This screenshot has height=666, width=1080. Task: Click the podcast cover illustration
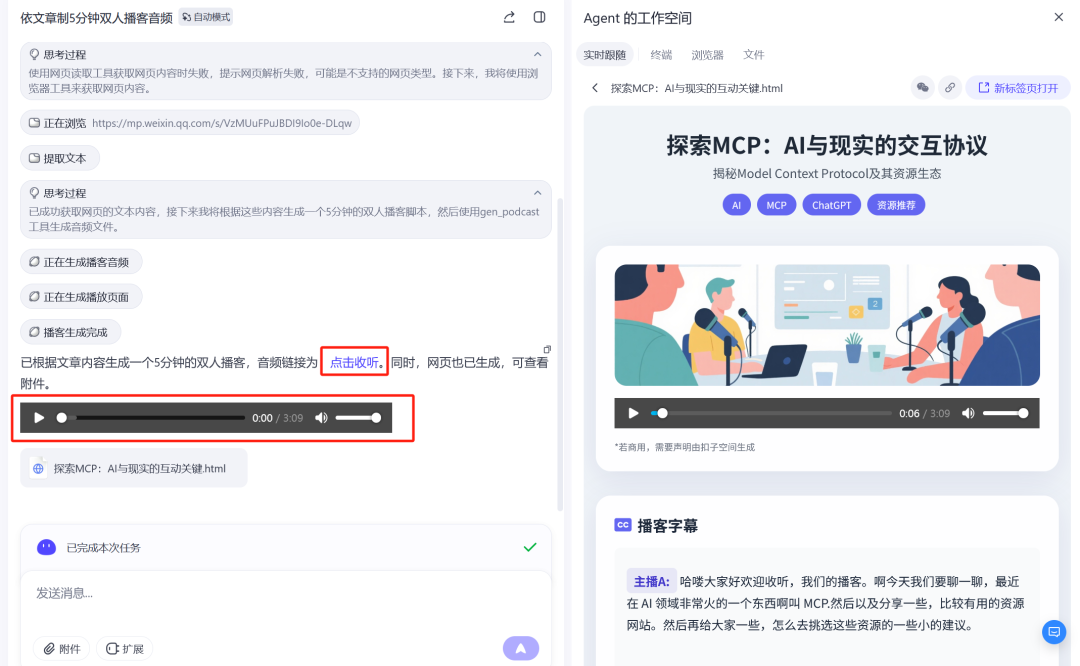(827, 325)
